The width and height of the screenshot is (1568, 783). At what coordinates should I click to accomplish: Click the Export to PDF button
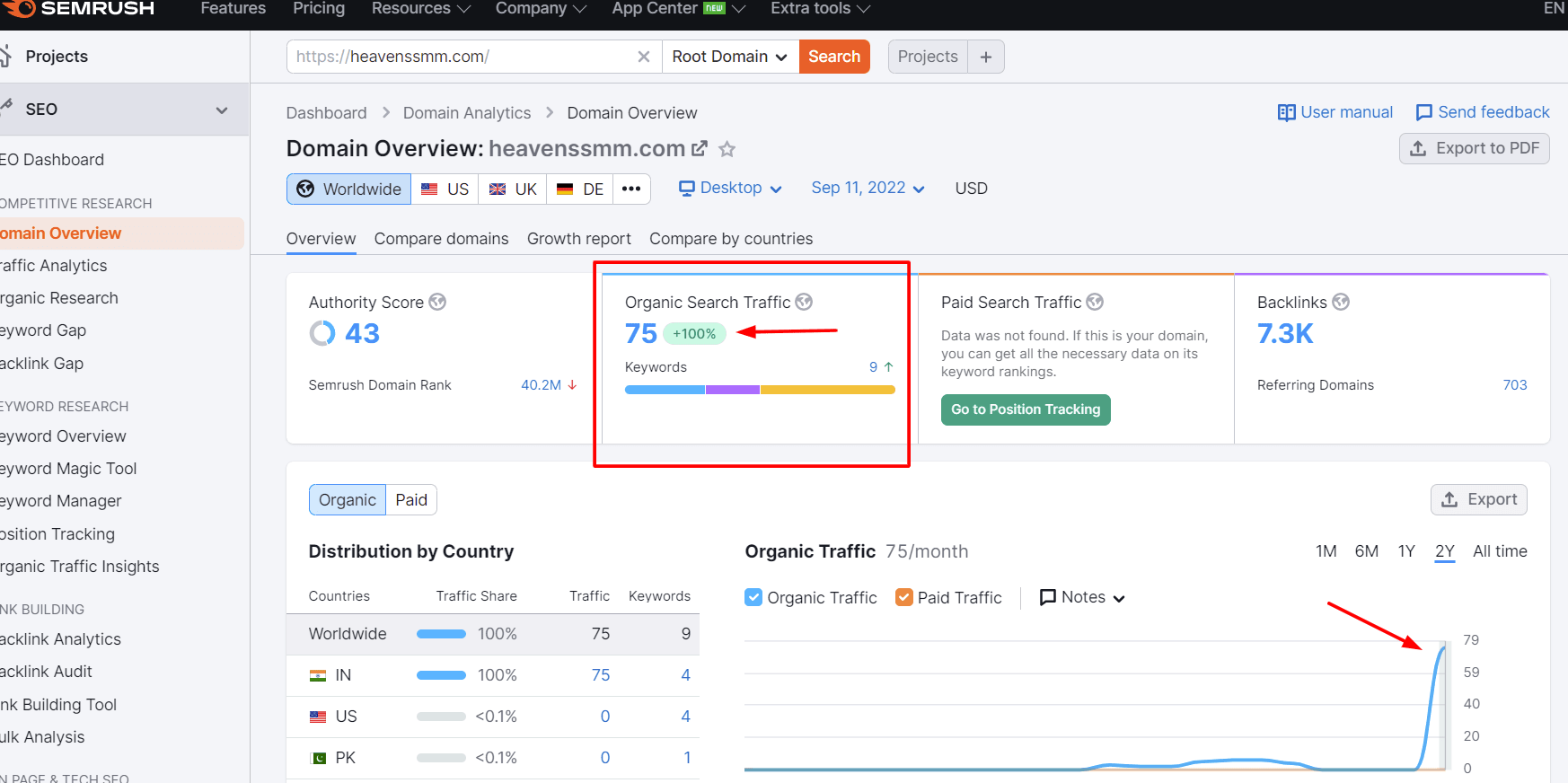click(1475, 148)
